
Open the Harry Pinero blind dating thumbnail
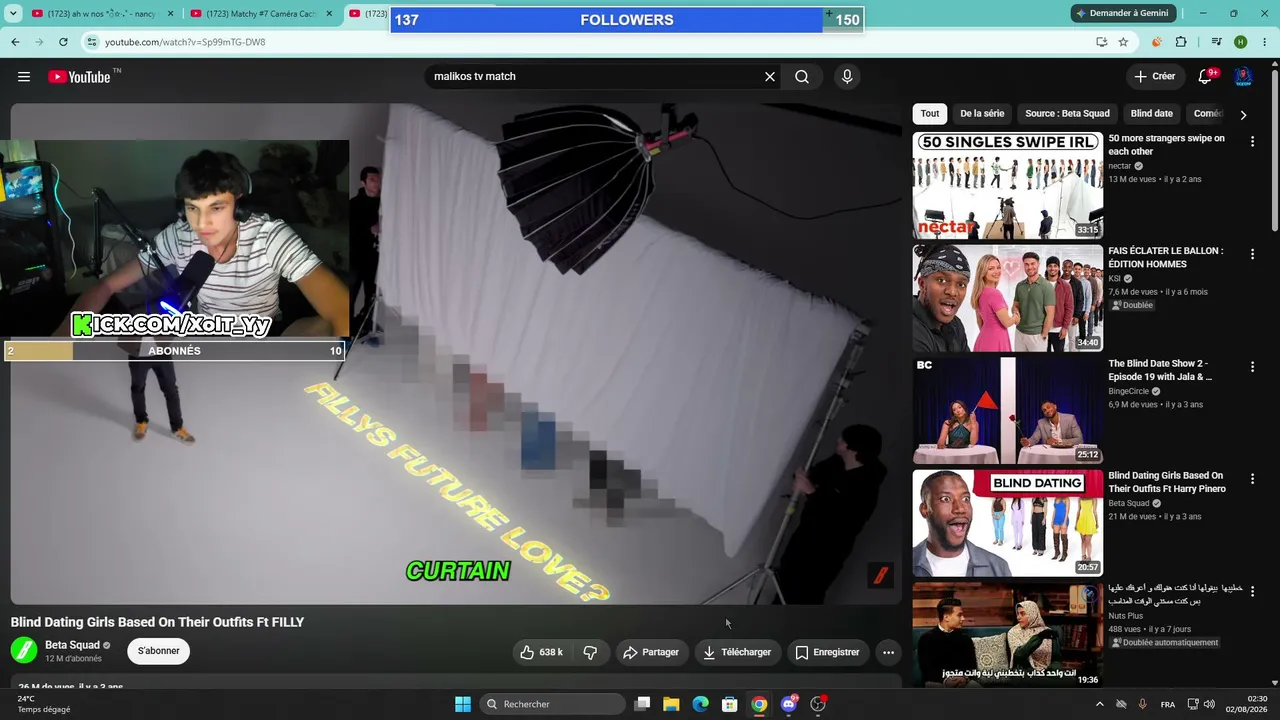click(x=1008, y=523)
